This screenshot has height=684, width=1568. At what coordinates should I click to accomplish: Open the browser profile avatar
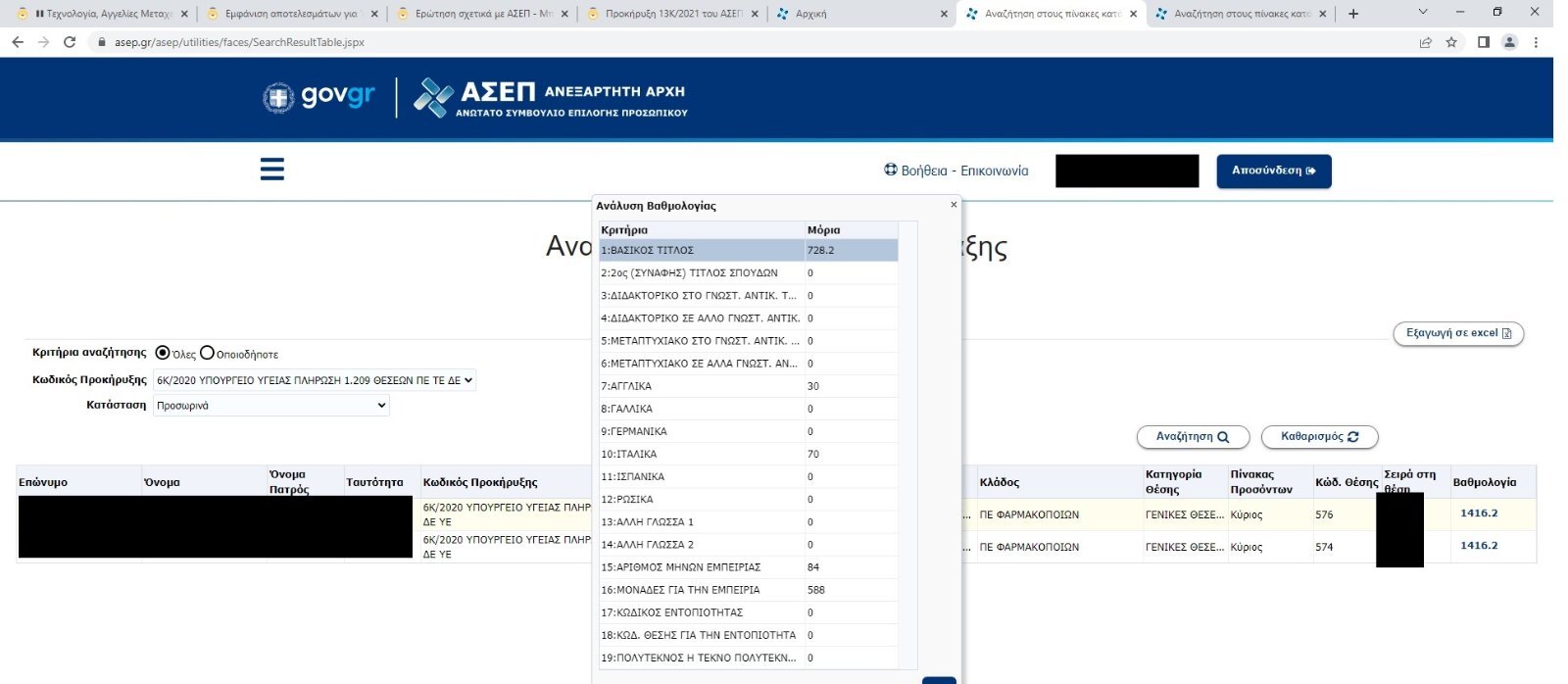pos(1510,42)
